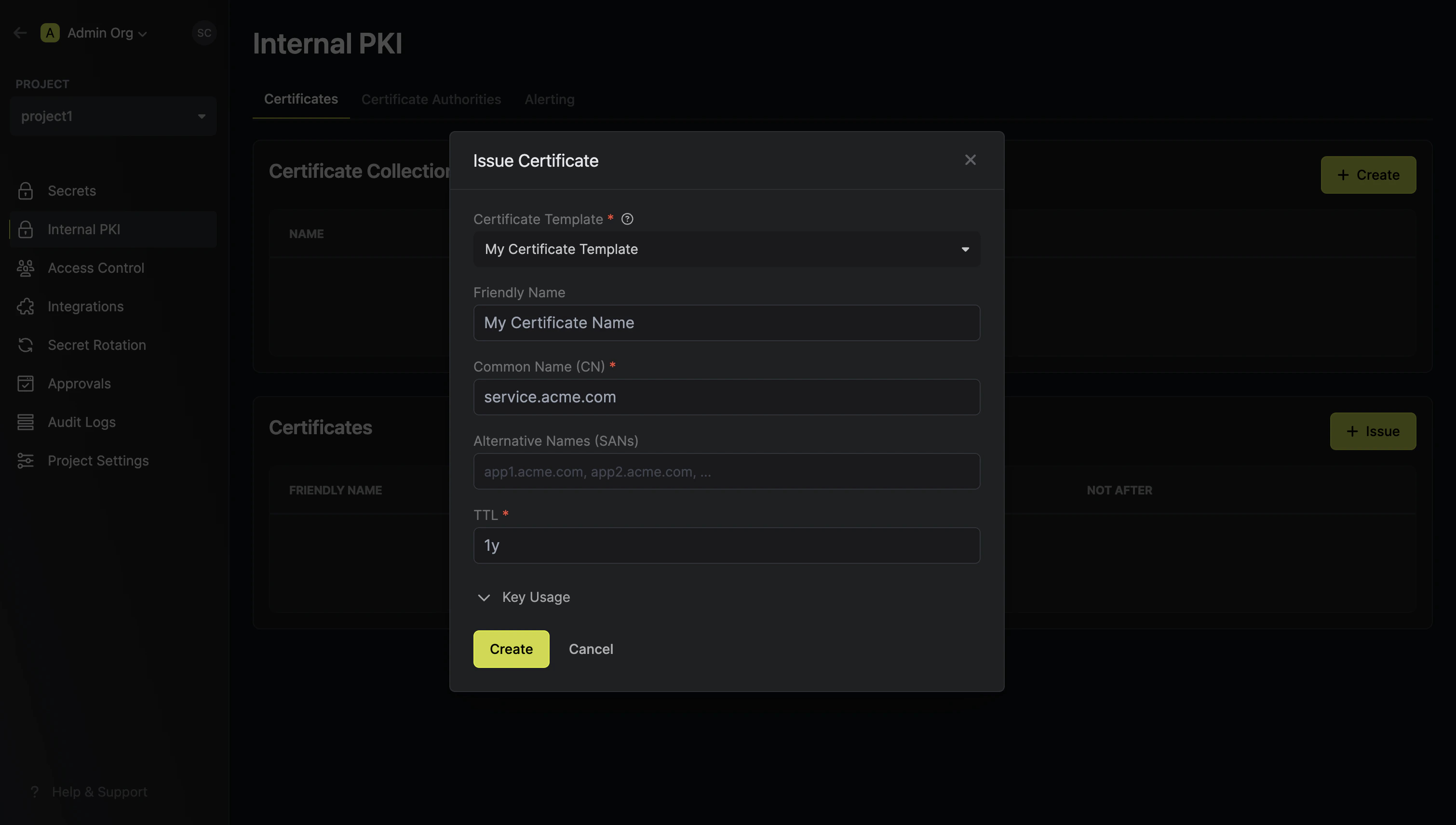The image size is (1456, 825).
Task: Focus the Friendly Name input field
Action: (727, 323)
